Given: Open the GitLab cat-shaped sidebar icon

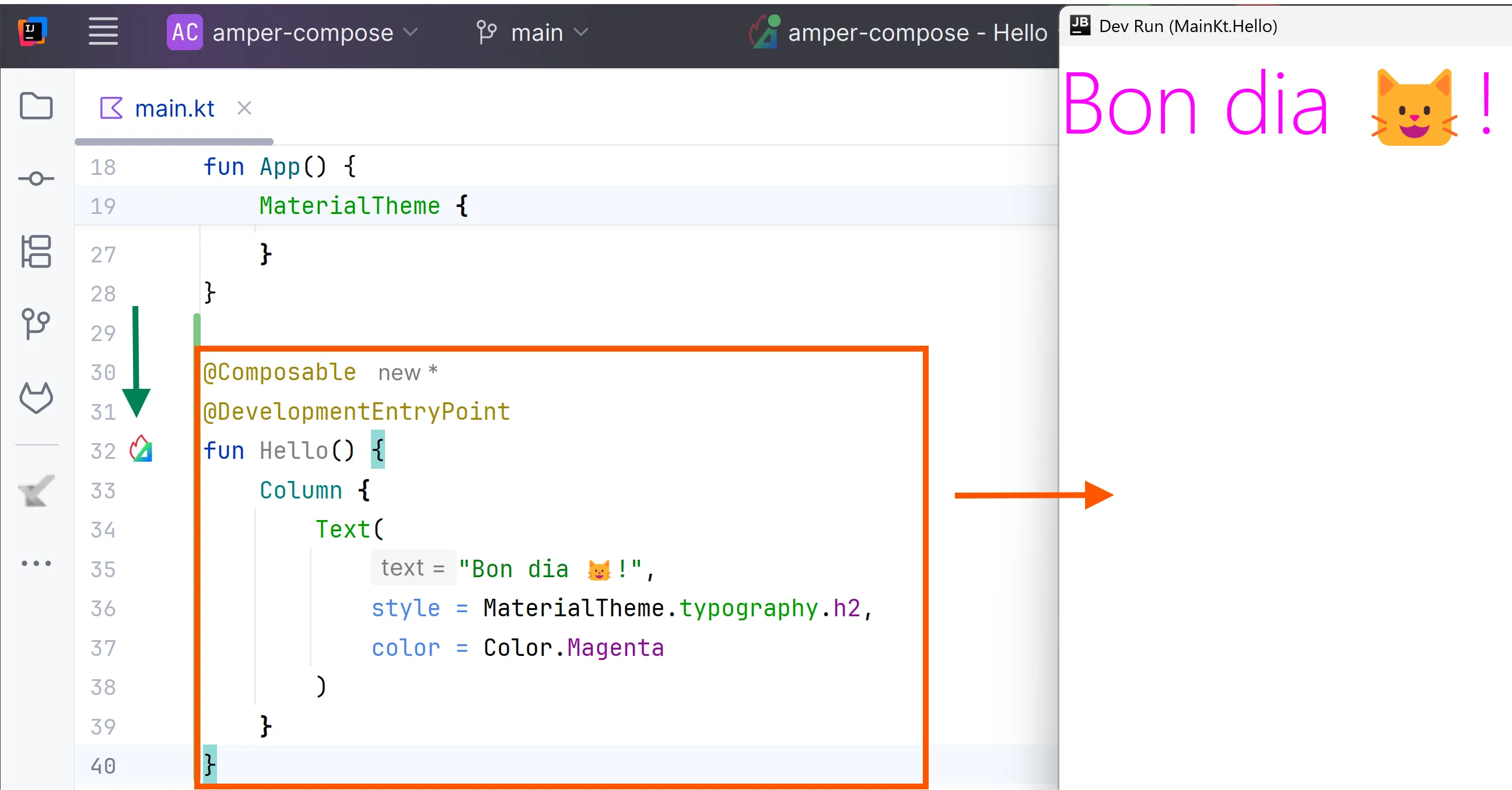Looking at the screenshot, I should click(x=36, y=398).
